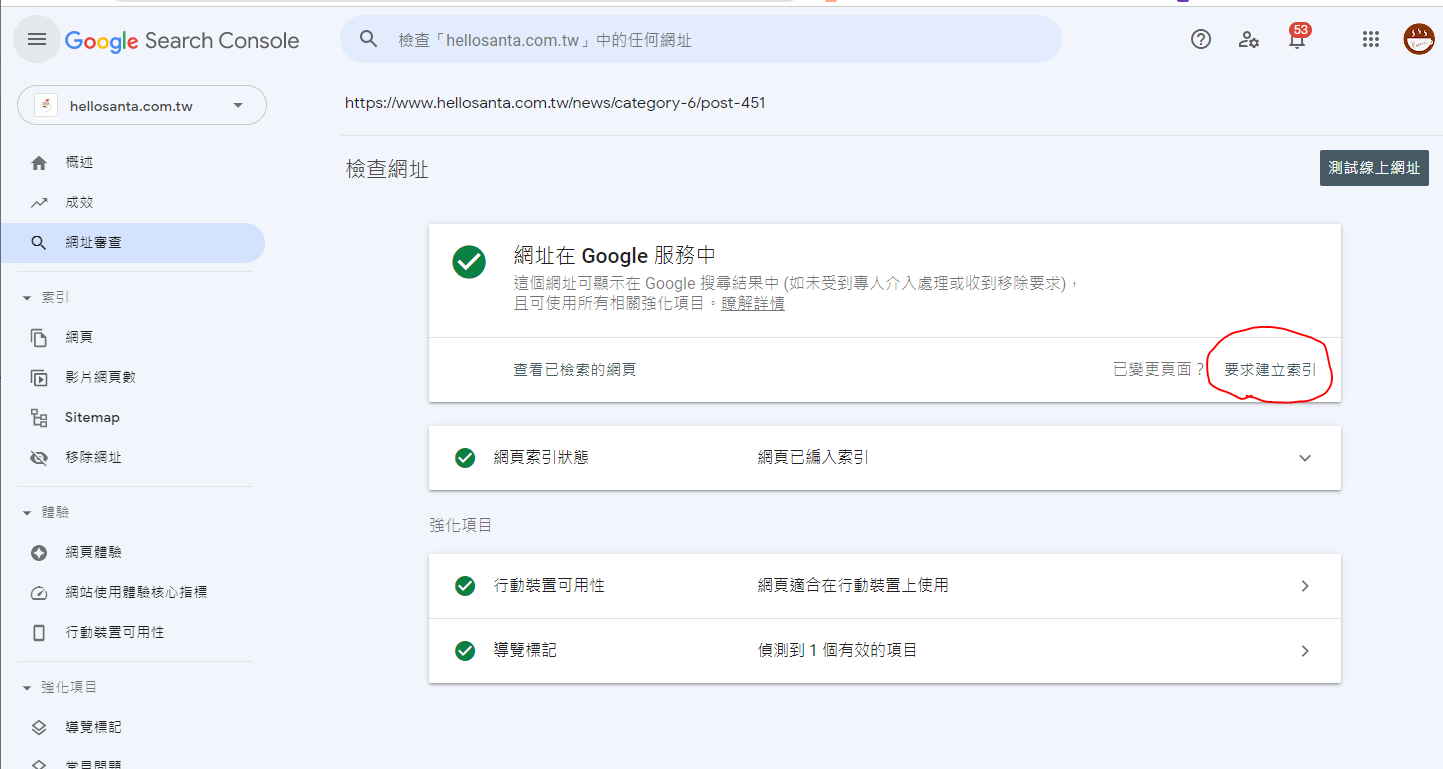
Task: Click 查看已檢索的網頁
Action: tap(575, 370)
